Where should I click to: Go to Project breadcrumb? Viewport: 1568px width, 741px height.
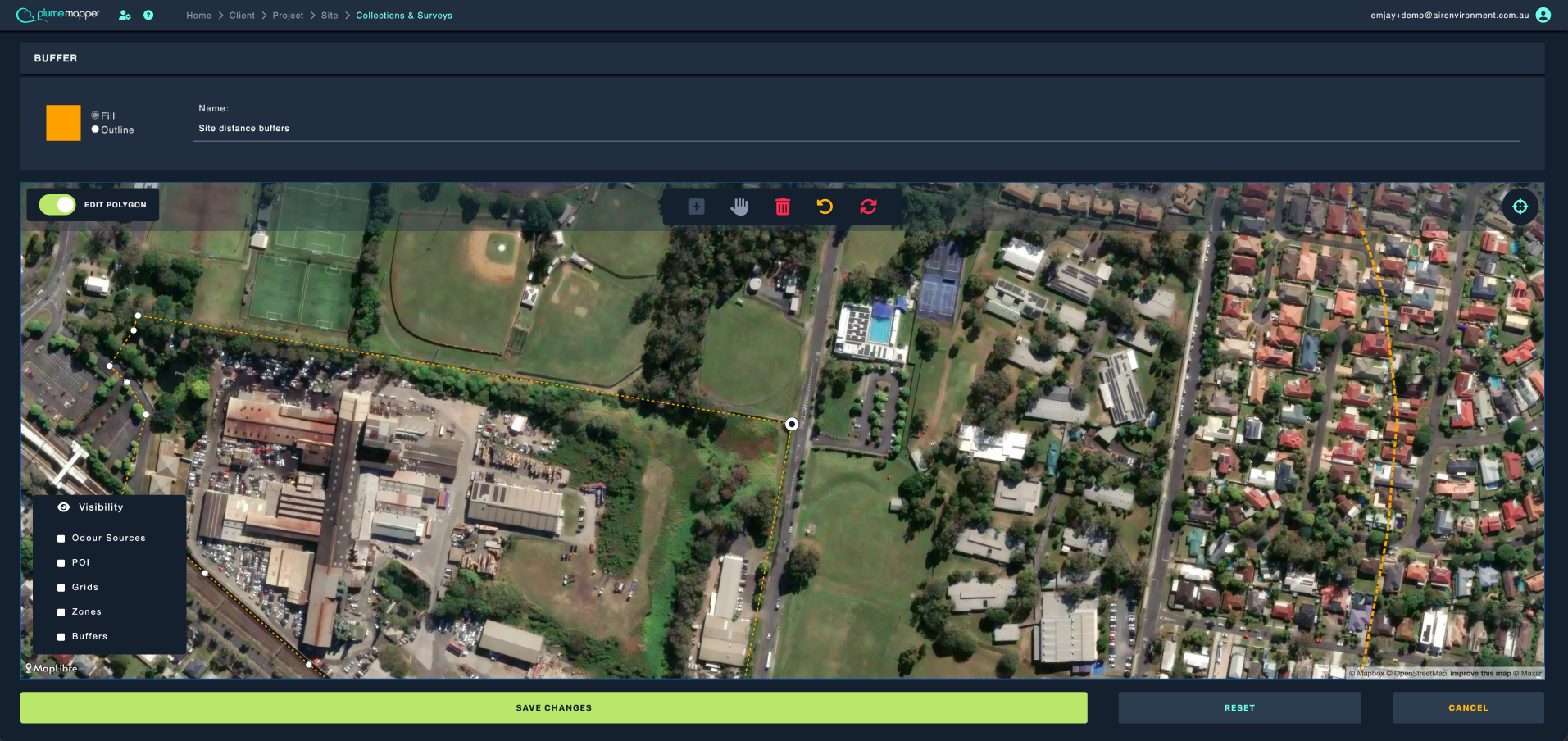288,16
